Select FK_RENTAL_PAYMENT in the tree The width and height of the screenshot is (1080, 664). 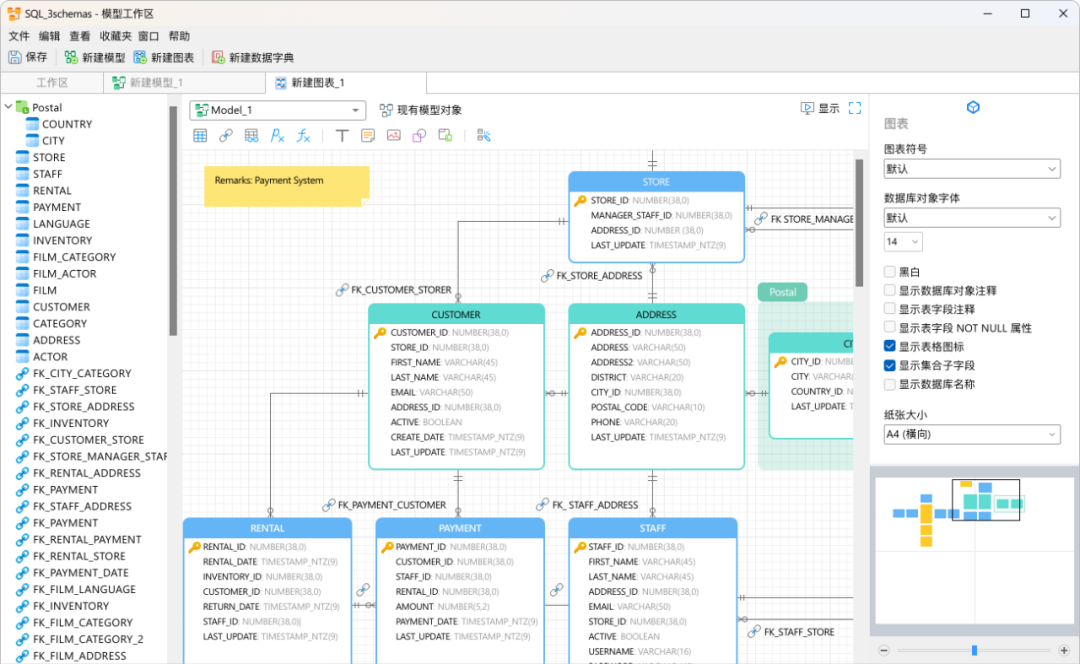click(87, 539)
